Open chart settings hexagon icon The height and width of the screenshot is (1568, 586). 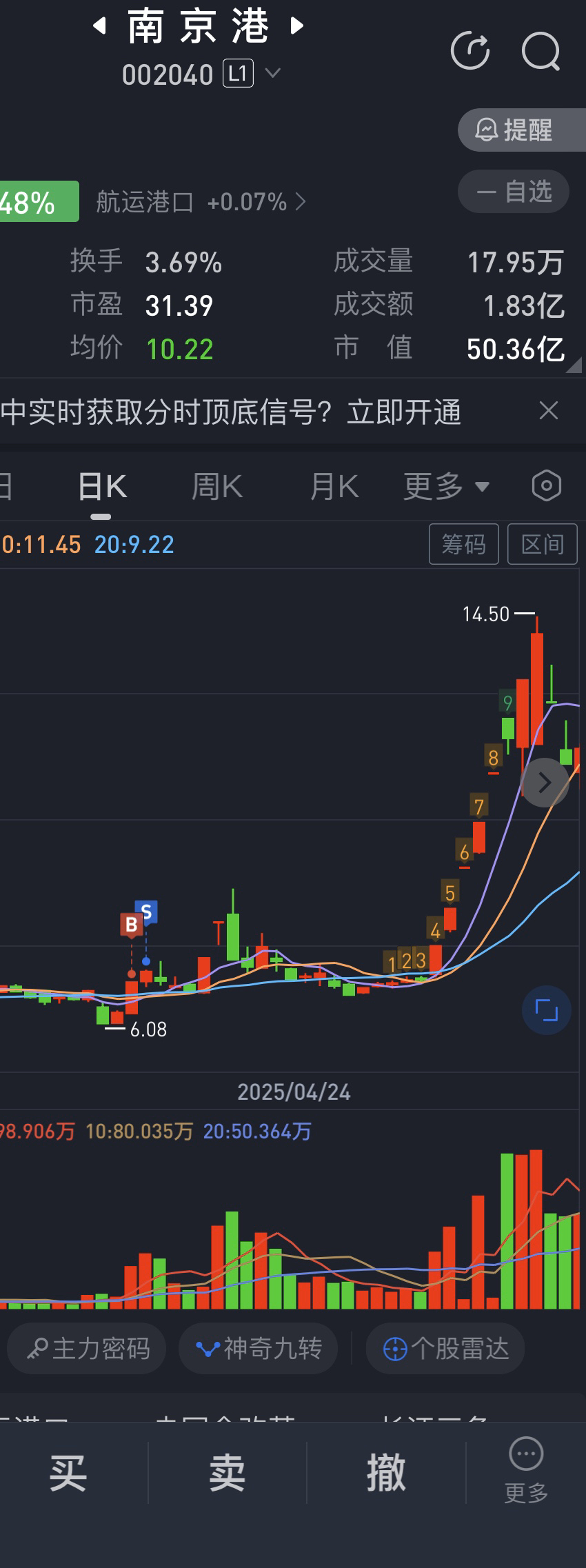click(547, 486)
